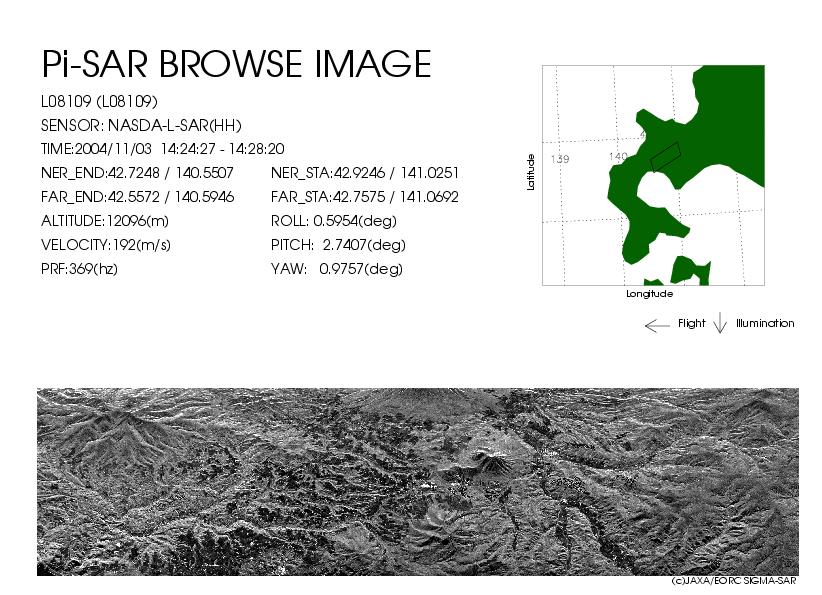Click the Longitude axis label

coord(650,294)
